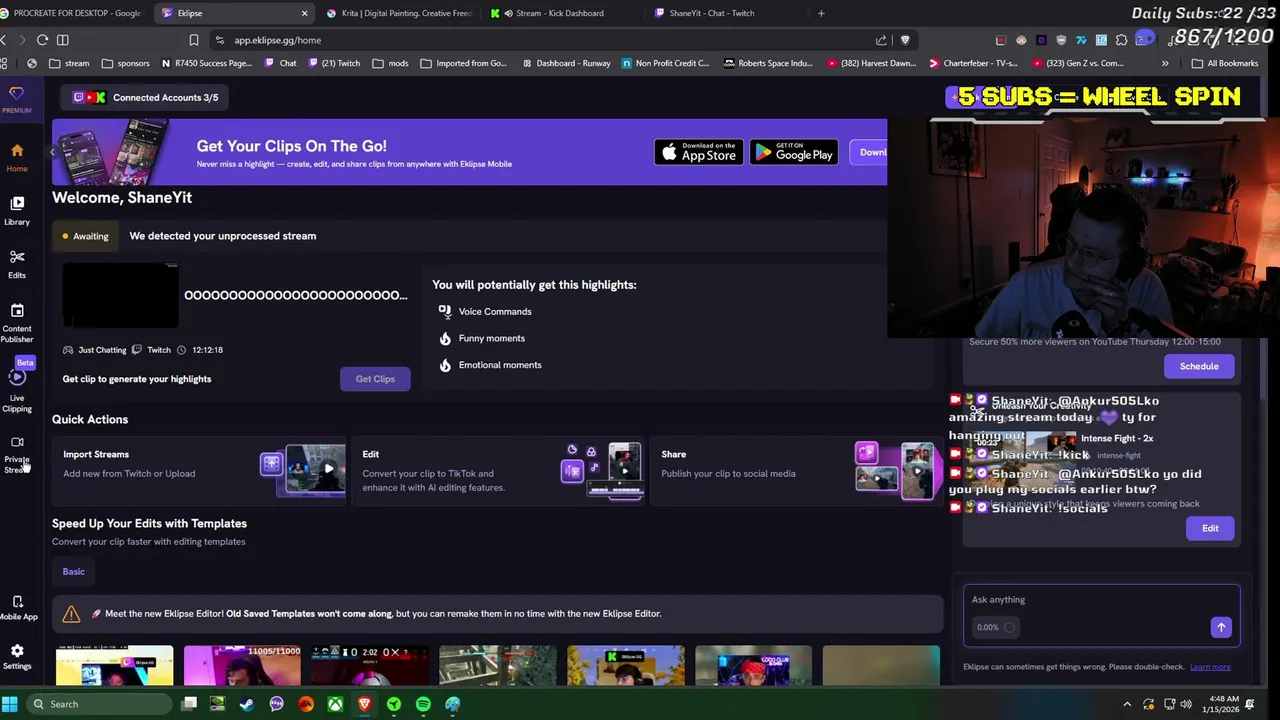Open the Learn more link
The width and height of the screenshot is (1280, 720).
1210,667
